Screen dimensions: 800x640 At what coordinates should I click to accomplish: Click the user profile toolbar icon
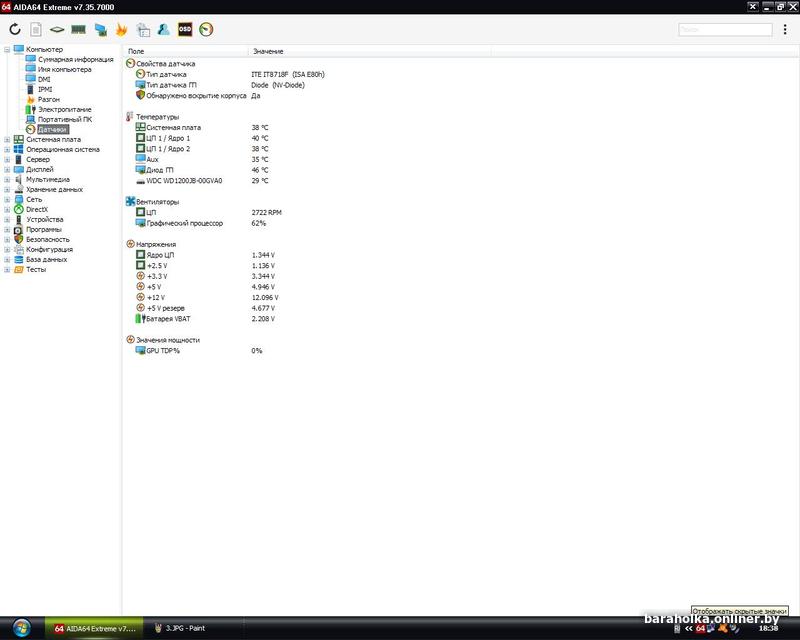click(163, 30)
